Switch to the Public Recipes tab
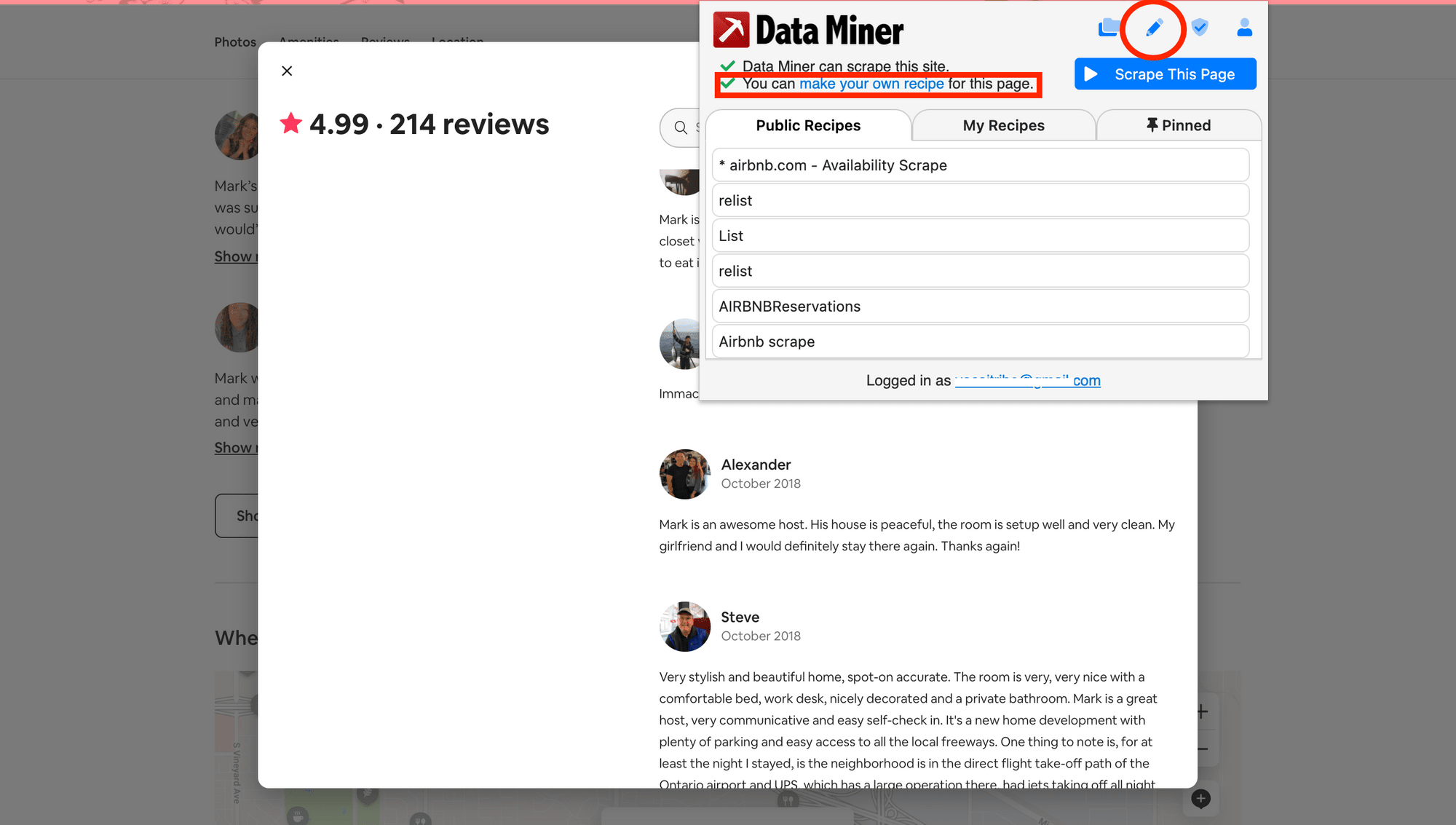The width and height of the screenshot is (1456, 825). click(808, 125)
